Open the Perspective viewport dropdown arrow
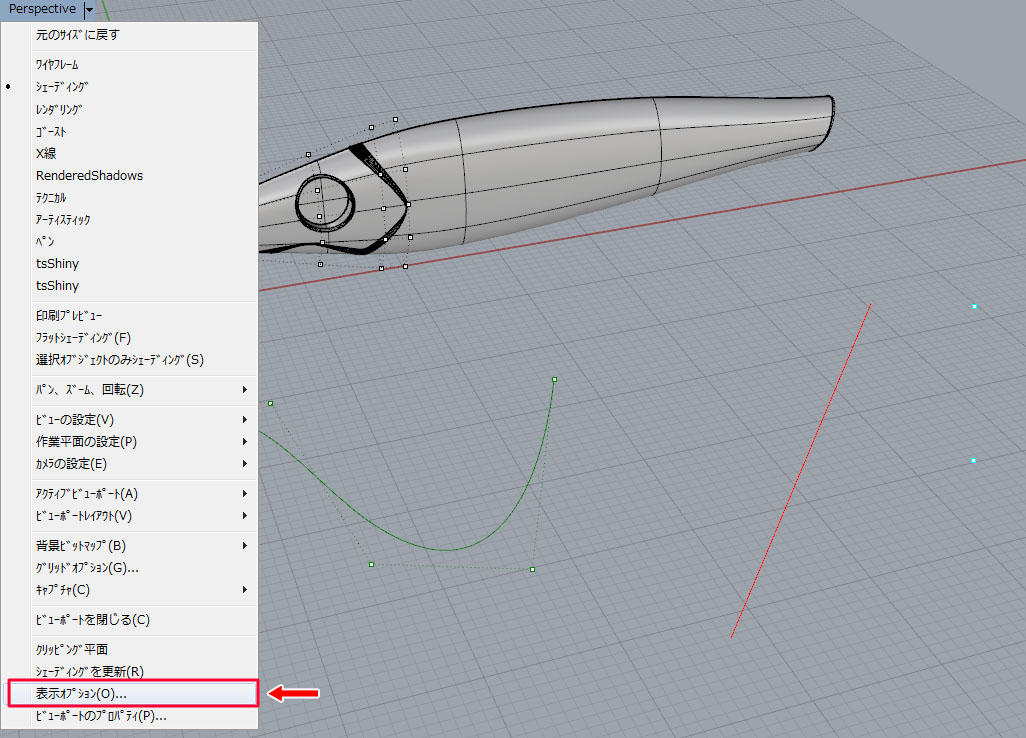 pyautogui.click(x=89, y=9)
